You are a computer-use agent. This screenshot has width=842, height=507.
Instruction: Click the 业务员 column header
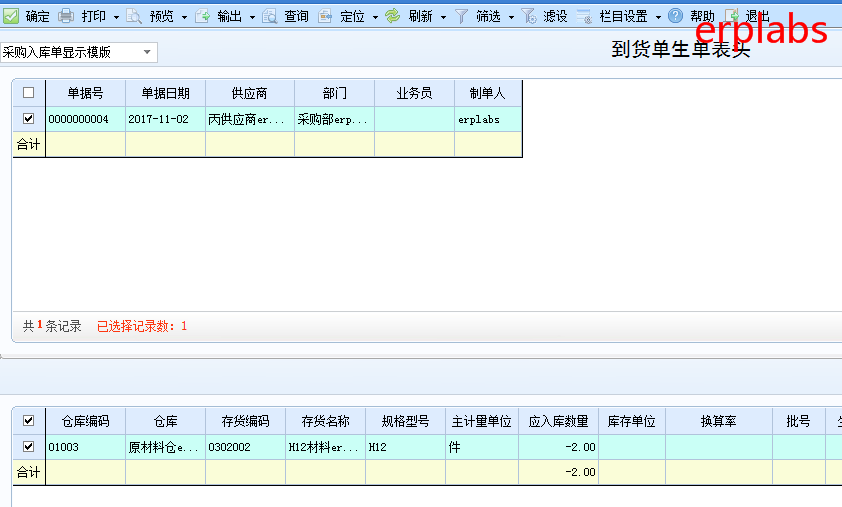coord(415,93)
